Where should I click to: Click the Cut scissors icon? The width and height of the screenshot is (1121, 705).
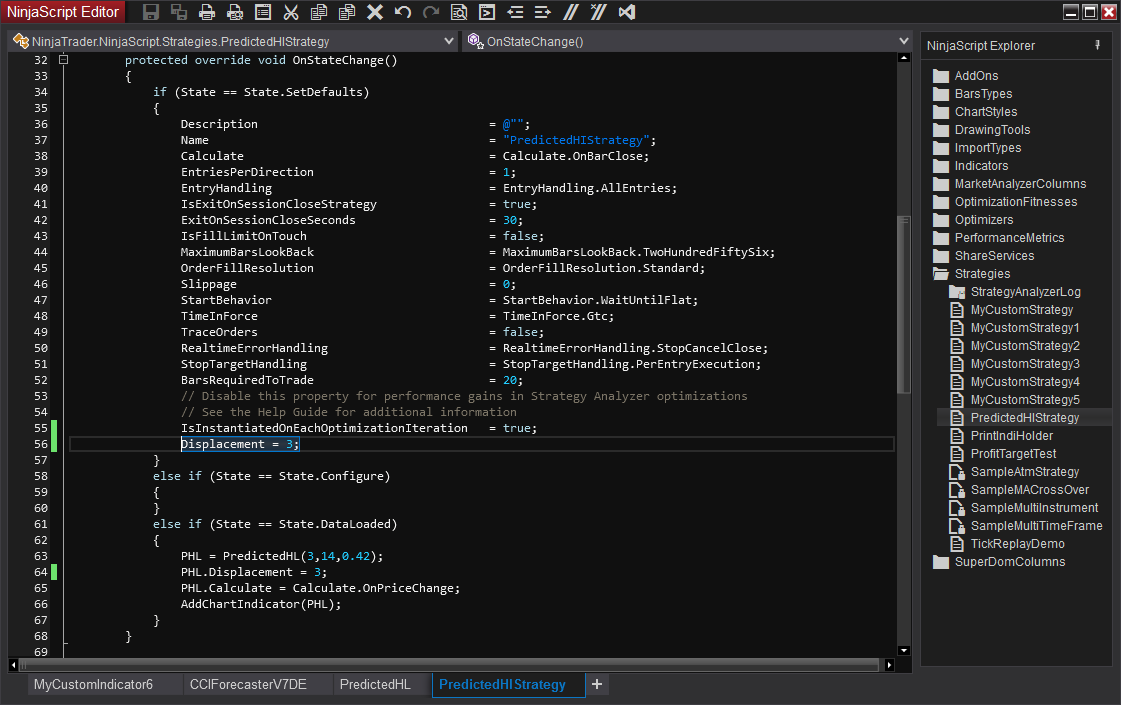291,12
